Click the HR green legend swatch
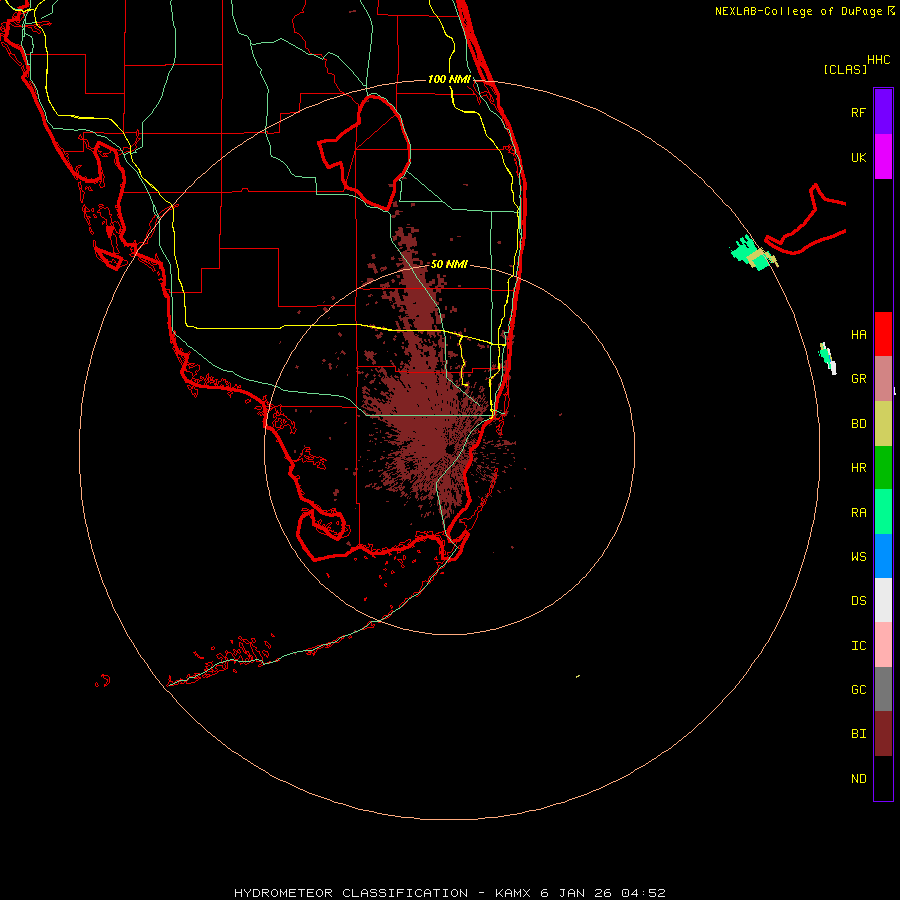The height and width of the screenshot is (900, 900). pos(883,467)
